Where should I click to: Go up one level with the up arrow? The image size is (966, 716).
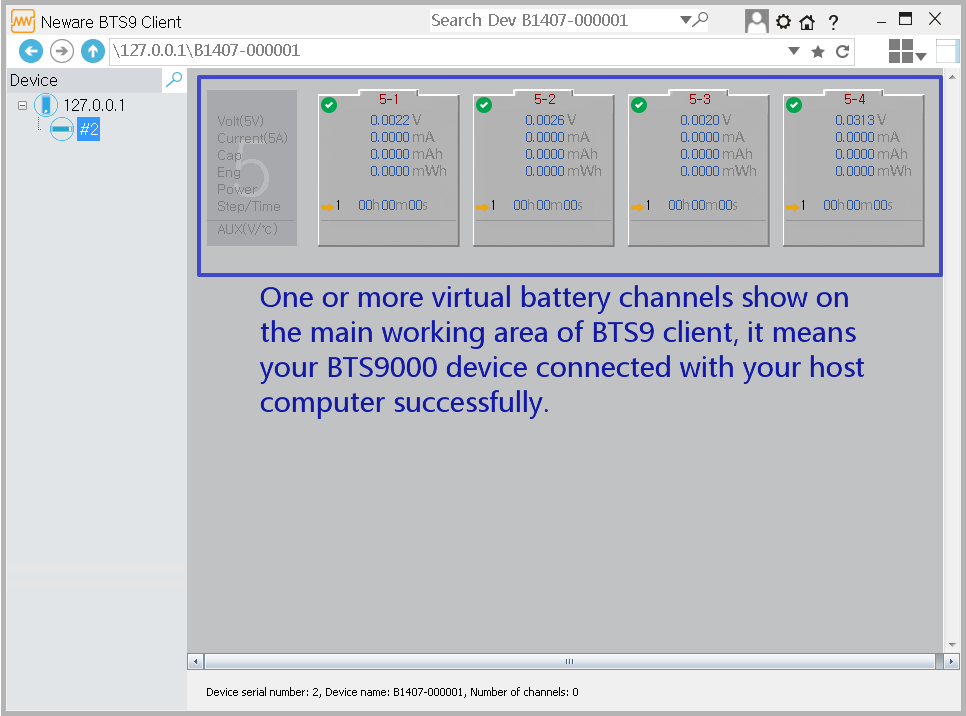(92, 51)
